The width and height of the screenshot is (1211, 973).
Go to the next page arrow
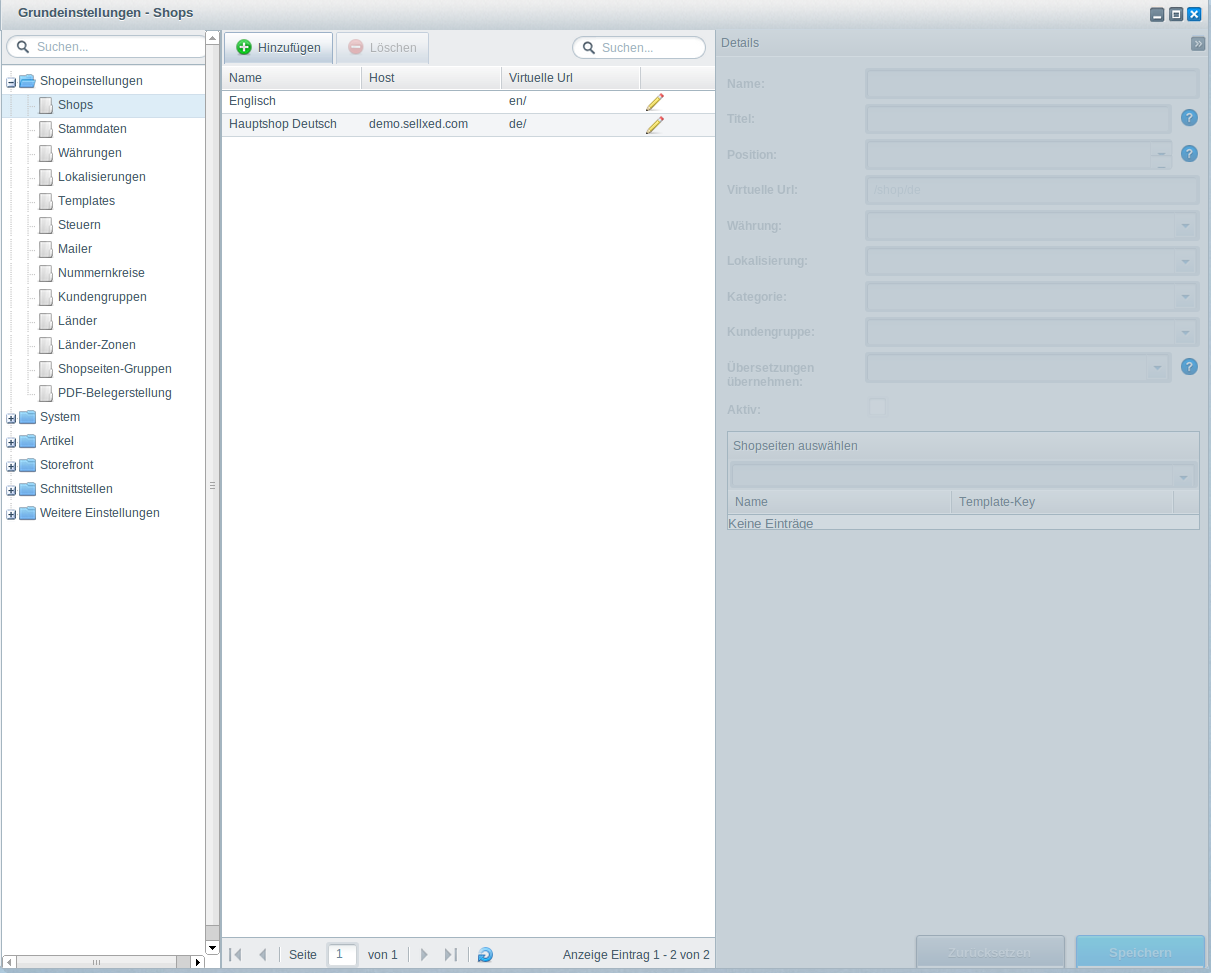tap(424, 955)
